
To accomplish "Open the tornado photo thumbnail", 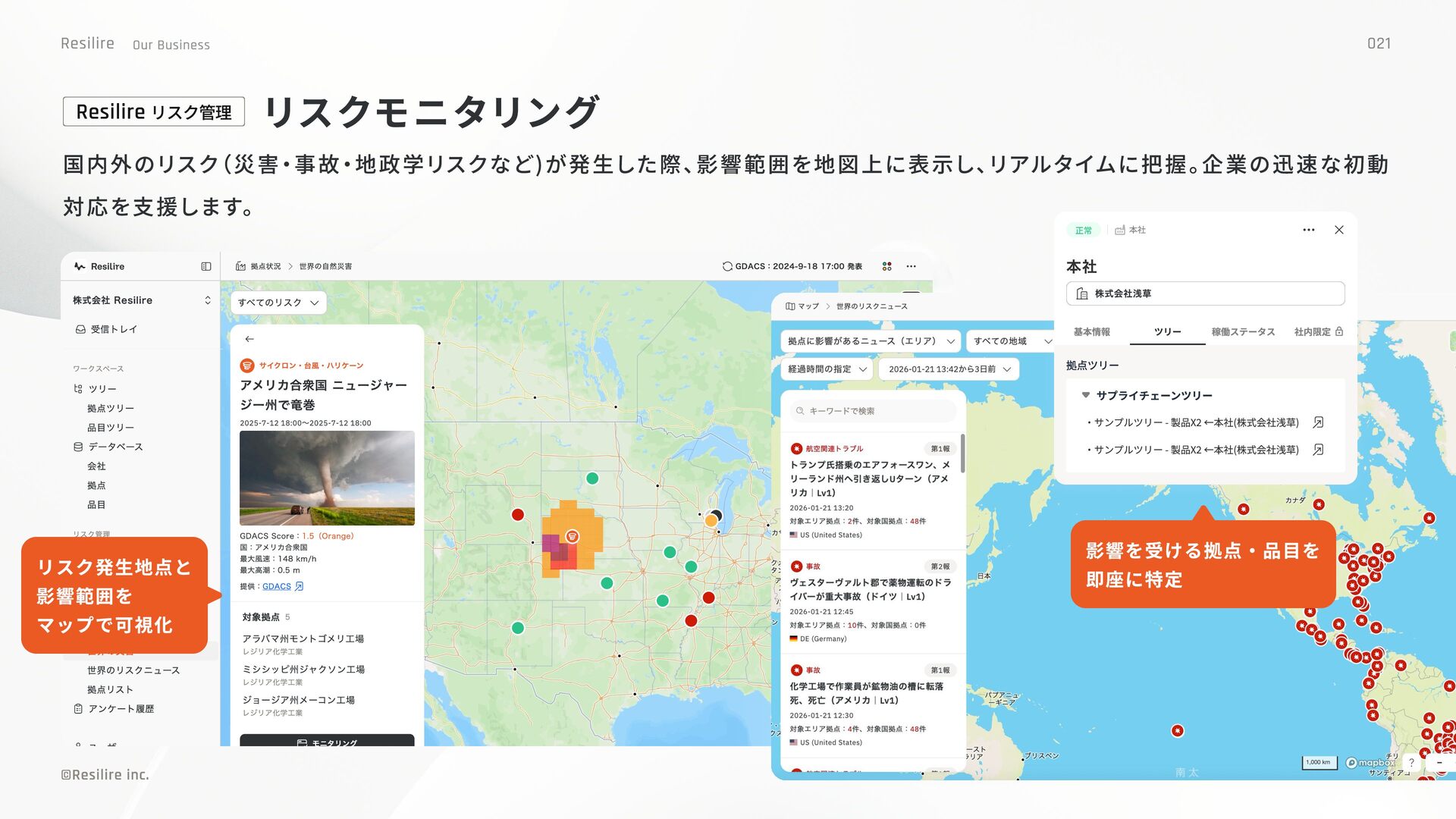I will click(x=327, y=478).
